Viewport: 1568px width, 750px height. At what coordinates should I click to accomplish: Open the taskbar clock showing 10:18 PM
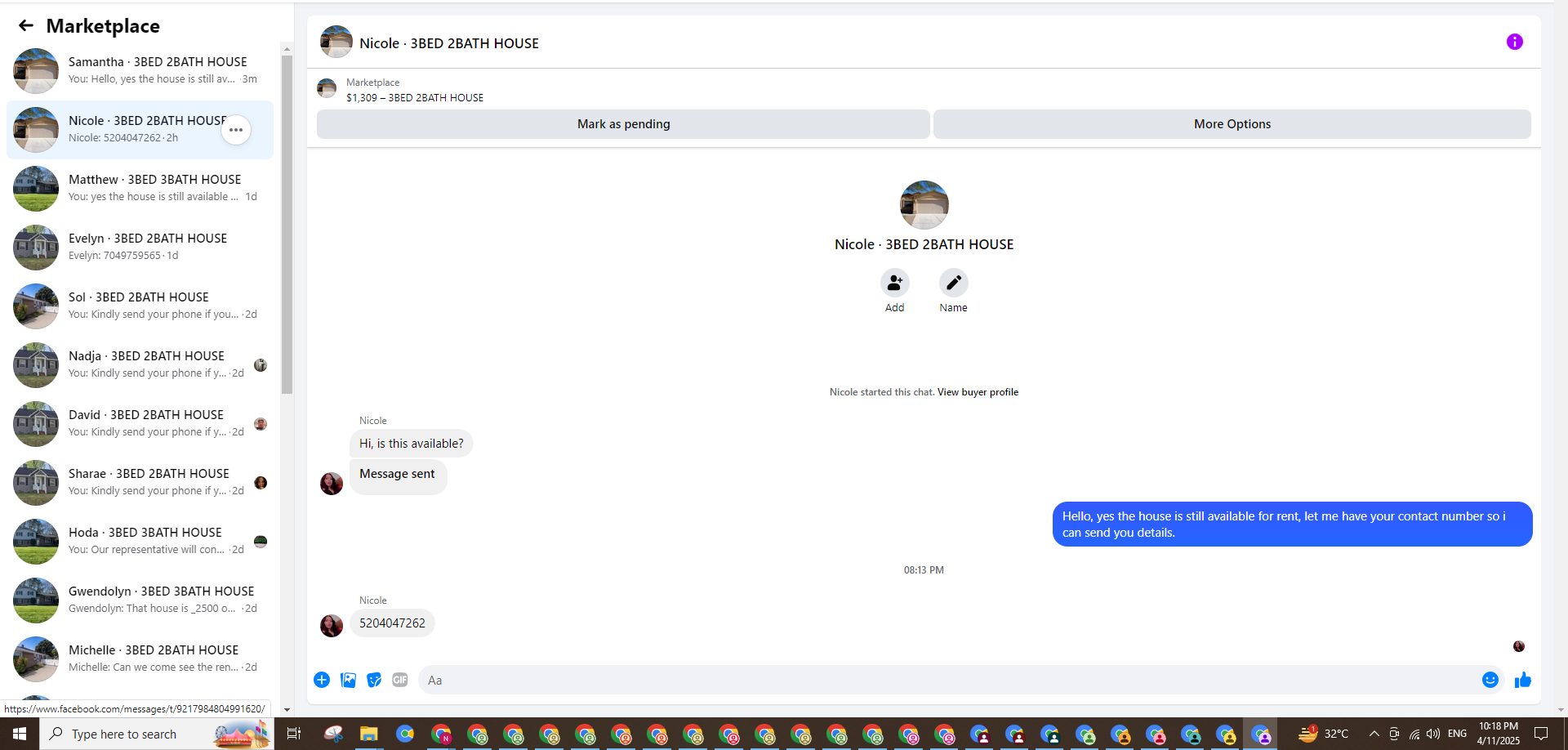click(x=1499, y=734)
